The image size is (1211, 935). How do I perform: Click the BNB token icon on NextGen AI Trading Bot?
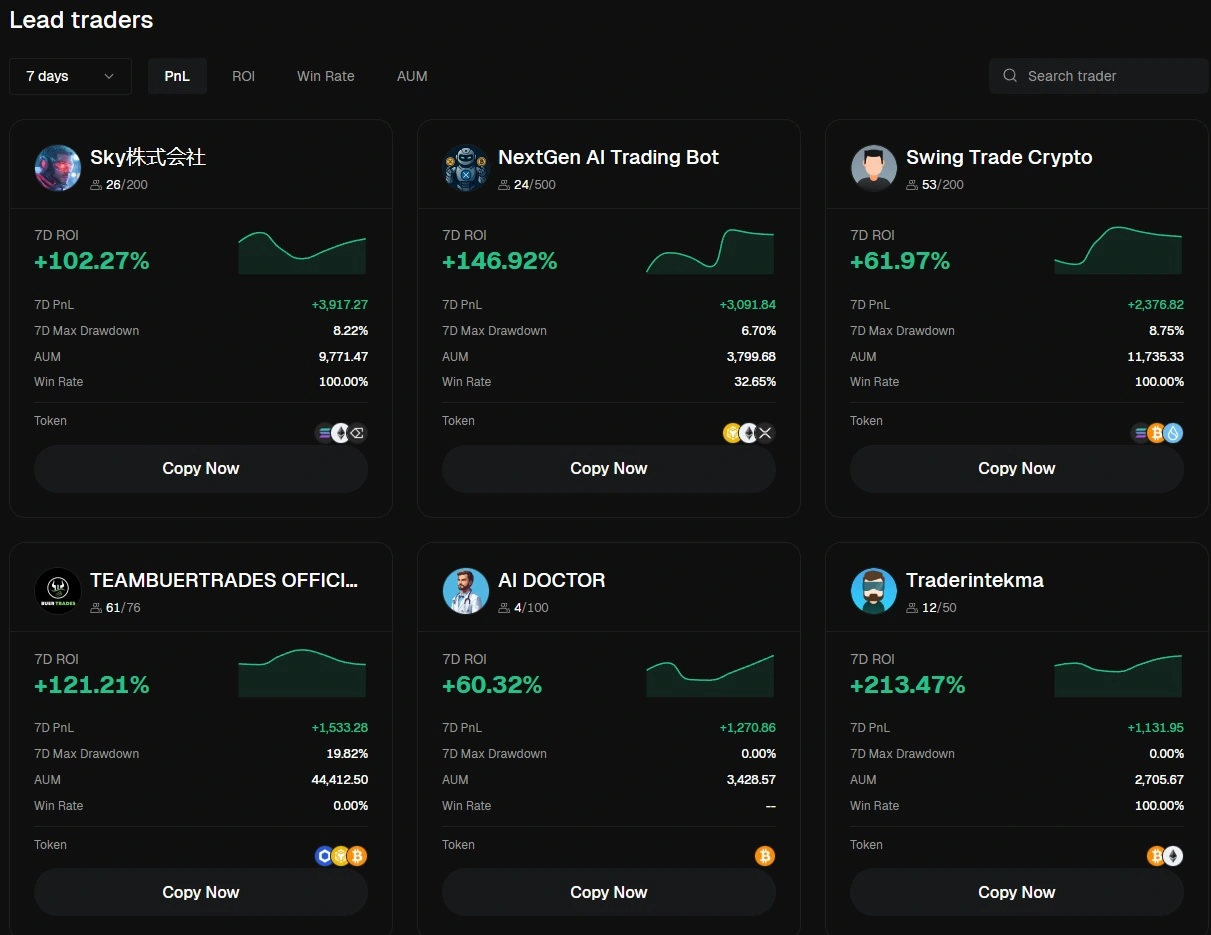click(x=732, y=433)
